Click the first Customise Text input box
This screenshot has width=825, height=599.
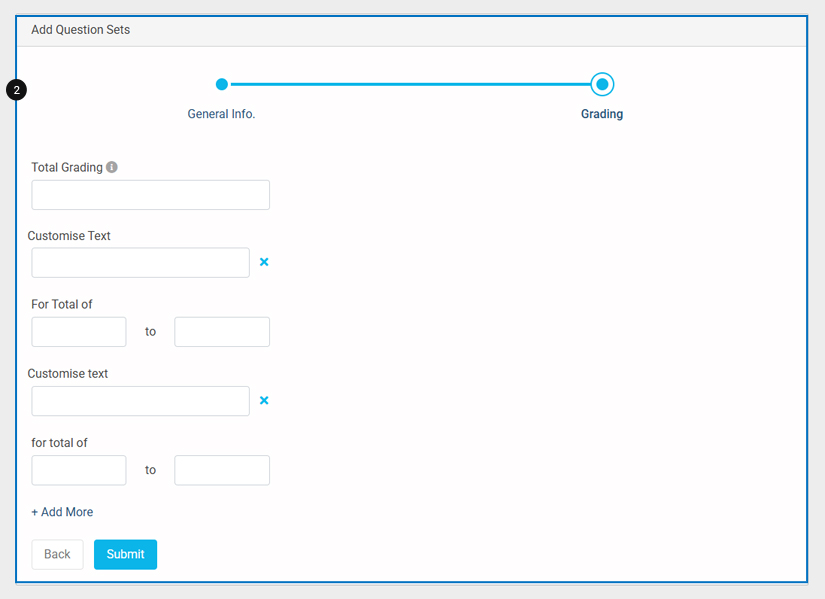[x=140, y=263]
